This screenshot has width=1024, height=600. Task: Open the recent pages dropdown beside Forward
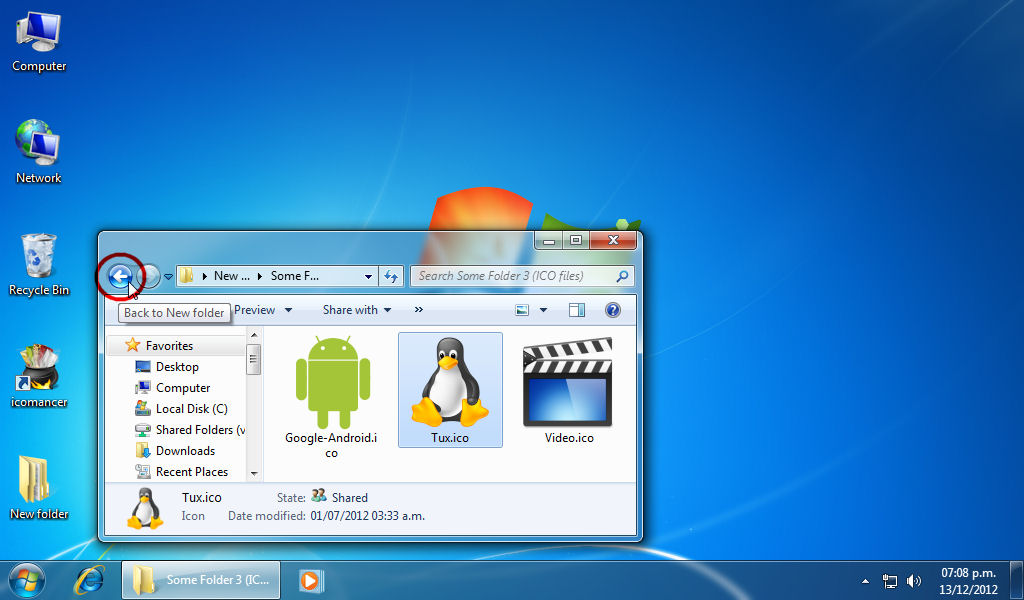click(x=168, y=277)
